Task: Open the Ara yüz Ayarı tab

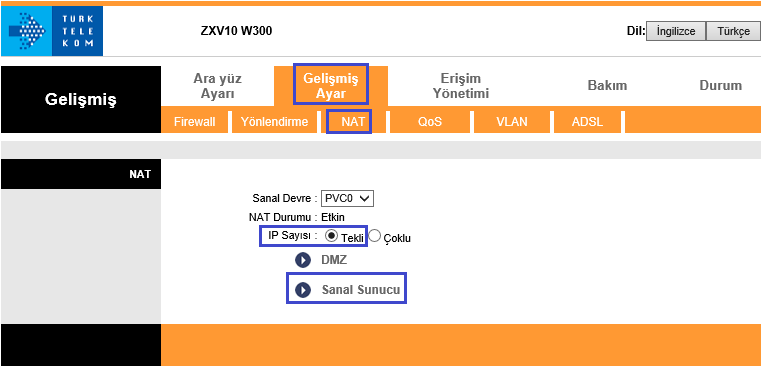Action: [x=218, y=86]
